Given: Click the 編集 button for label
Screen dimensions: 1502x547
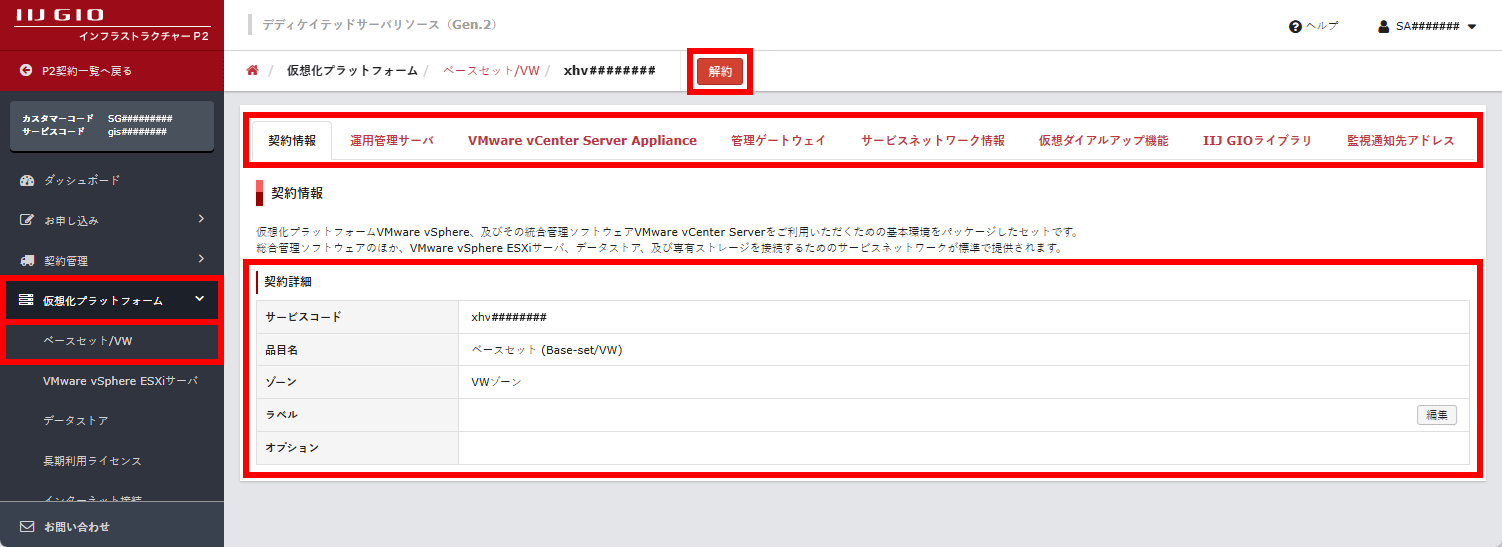Looking at the screenshot, I should (1436, 415).
